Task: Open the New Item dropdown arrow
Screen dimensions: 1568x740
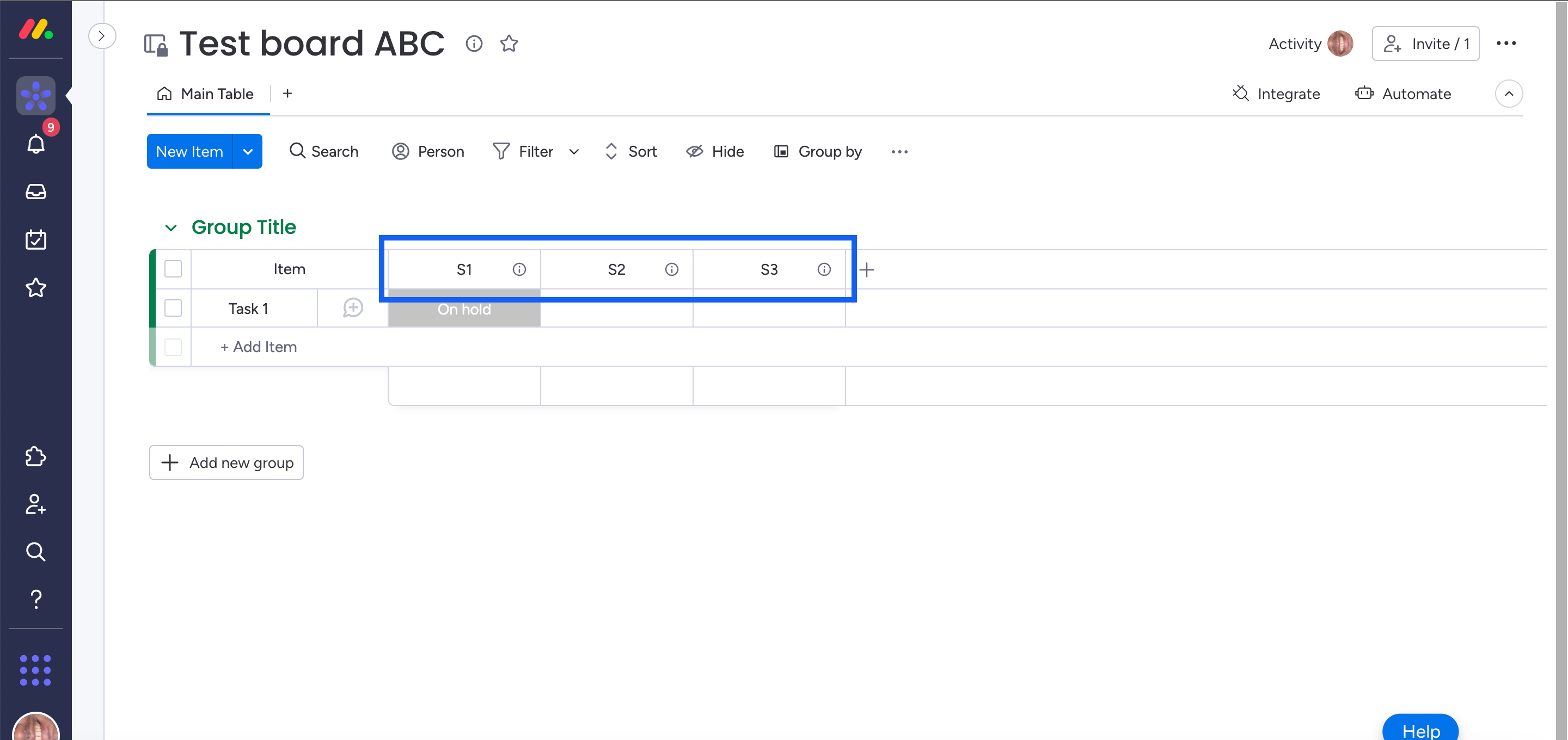Action: click(248, 151)
